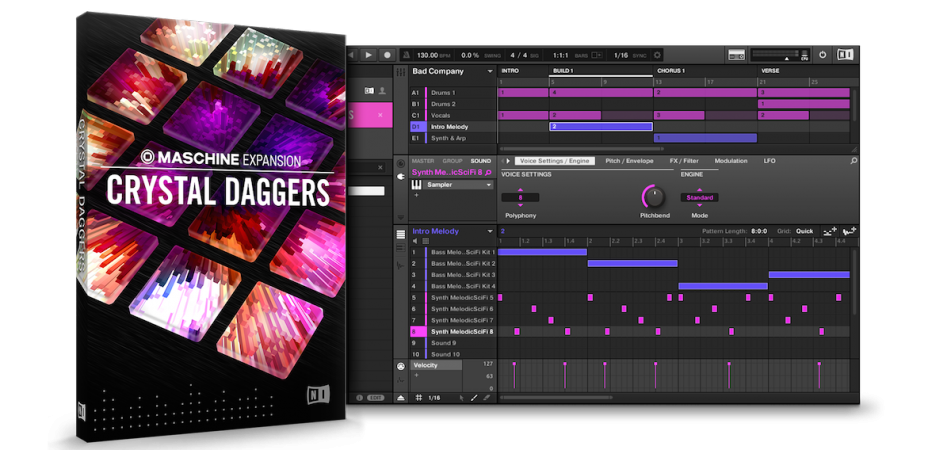Image resolution: width=951 pixels, height=450 pixels.
Task: Select the blue Intro Melody pattern clip 2
Action: [x=601, y=127]
